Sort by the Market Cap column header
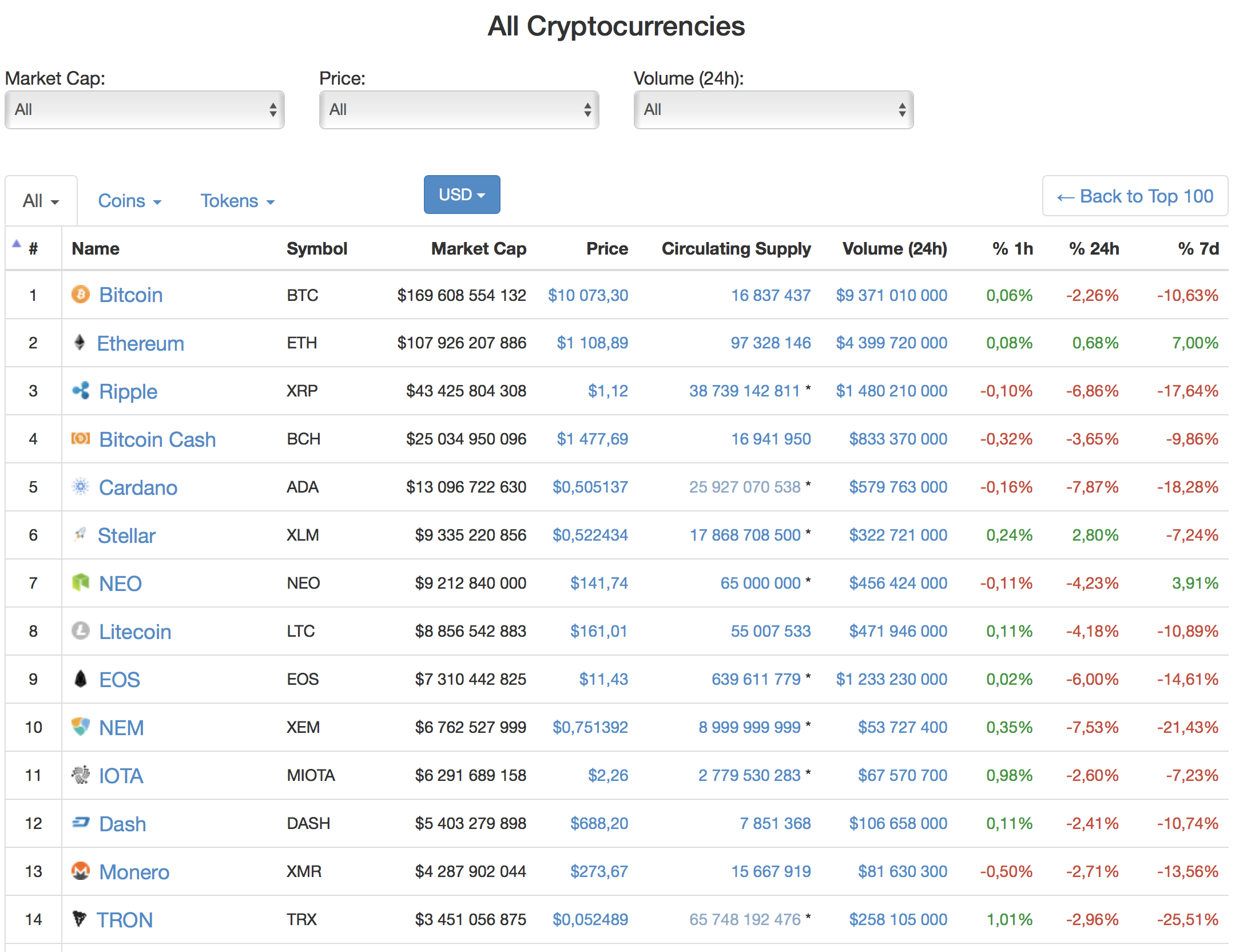The image size is (1247, 952). (x=478, y=249)
